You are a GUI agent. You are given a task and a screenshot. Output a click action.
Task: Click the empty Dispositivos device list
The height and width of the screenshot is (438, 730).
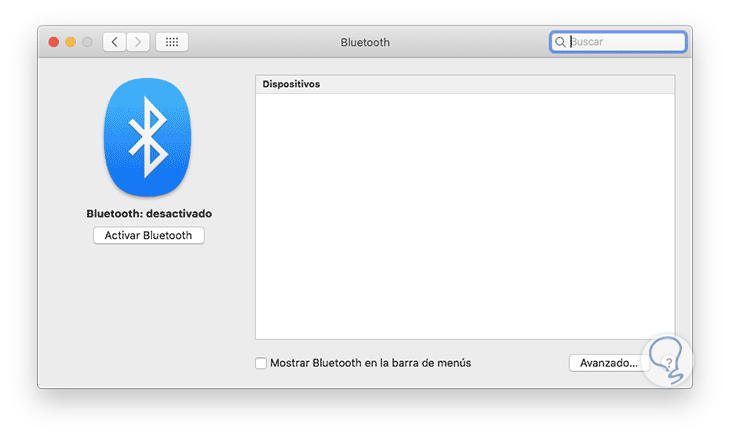click(x=465, y=216)
